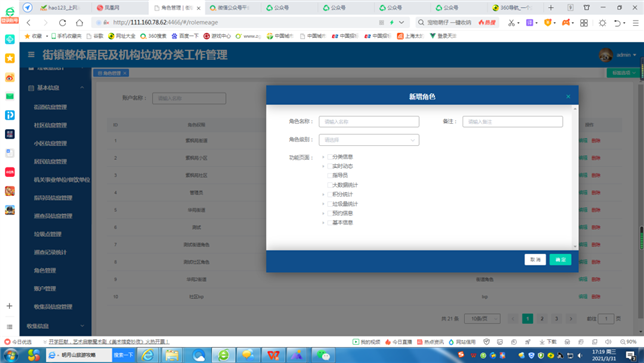This screenshot has width=644, height=363.
Task: Go to page 3 in the pagination
Action: (x=556, y=319)
